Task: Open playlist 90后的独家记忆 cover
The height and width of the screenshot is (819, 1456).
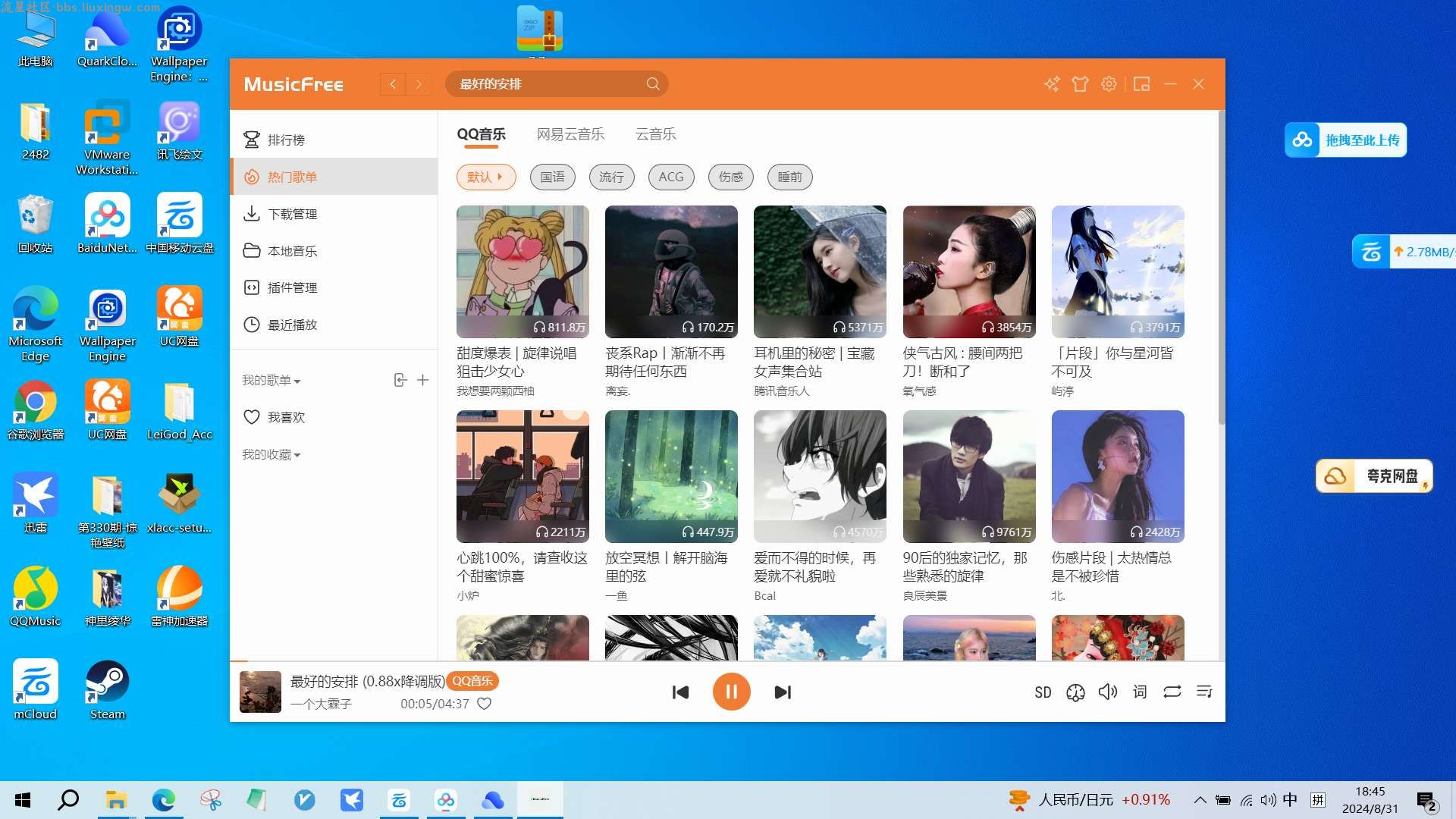Action: click(x=969, y=476)
